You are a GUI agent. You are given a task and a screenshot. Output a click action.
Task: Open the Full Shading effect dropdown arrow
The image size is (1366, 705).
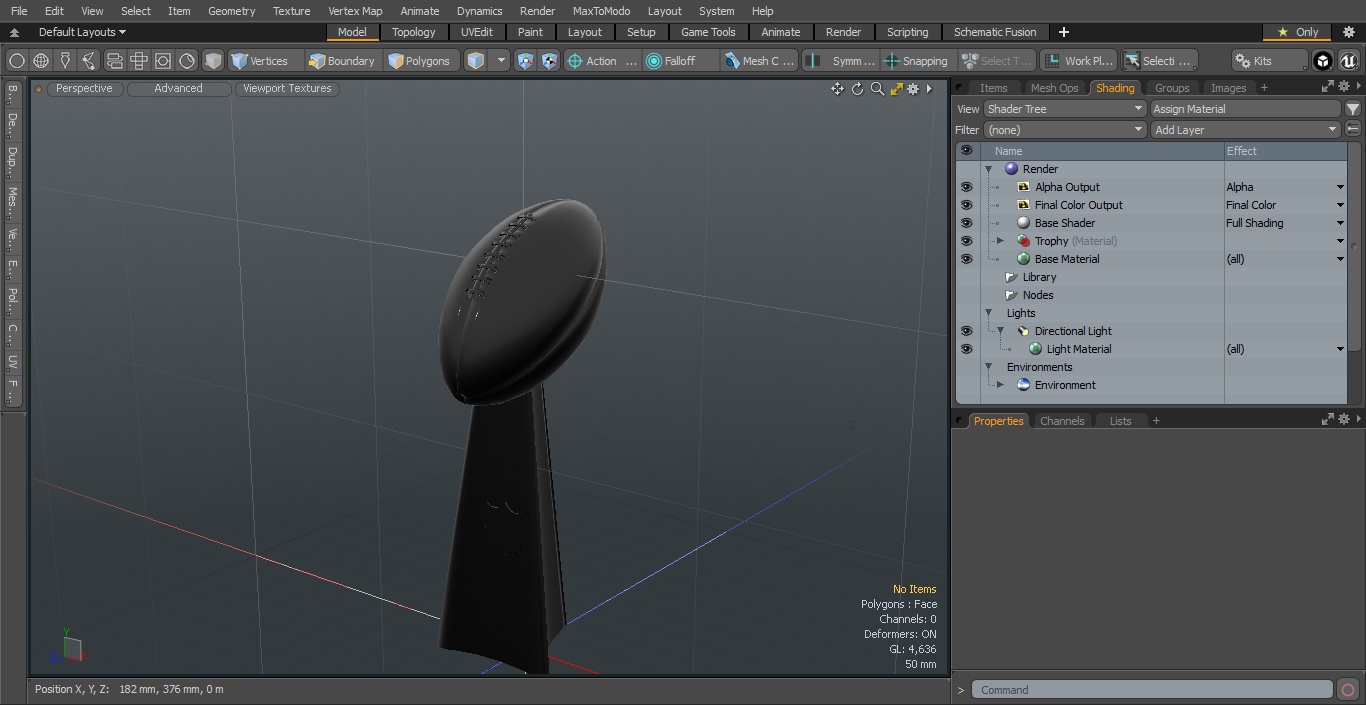(x=1340, y=223)
